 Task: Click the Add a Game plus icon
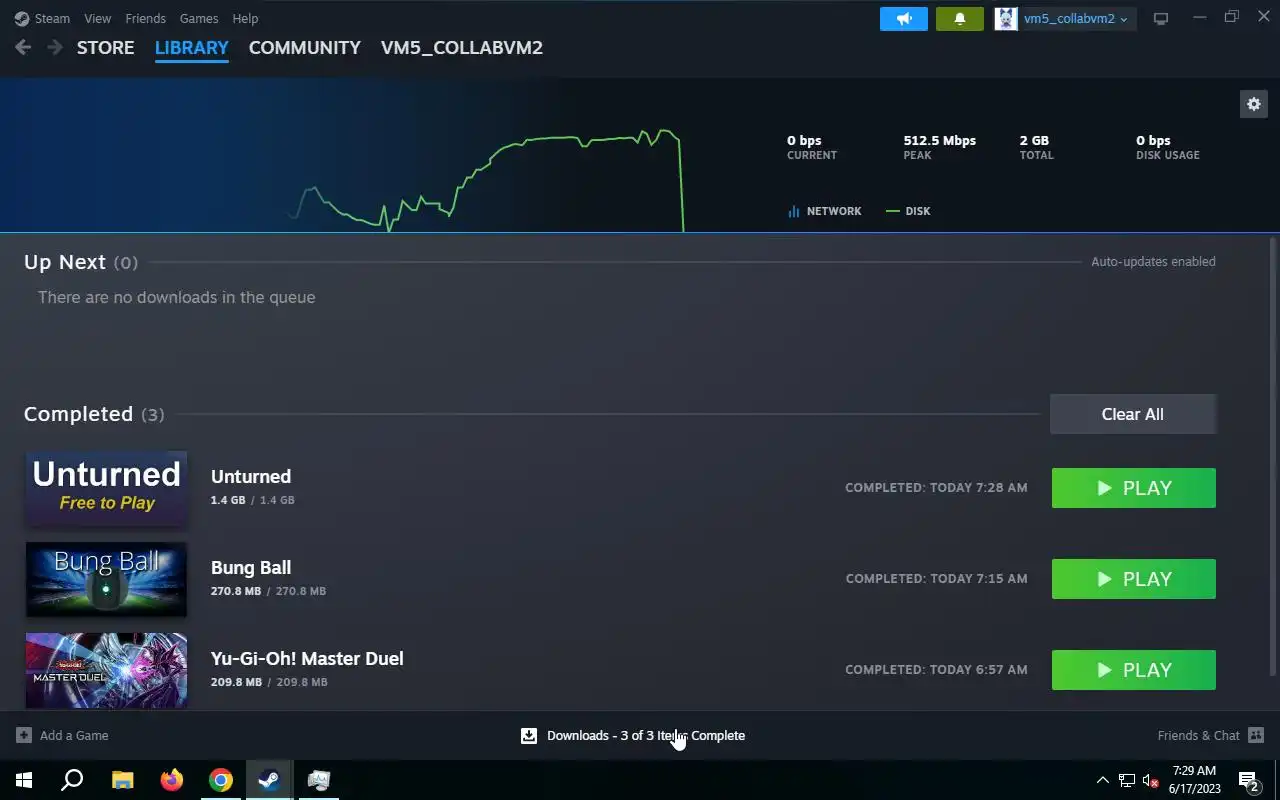coord(24,735)
